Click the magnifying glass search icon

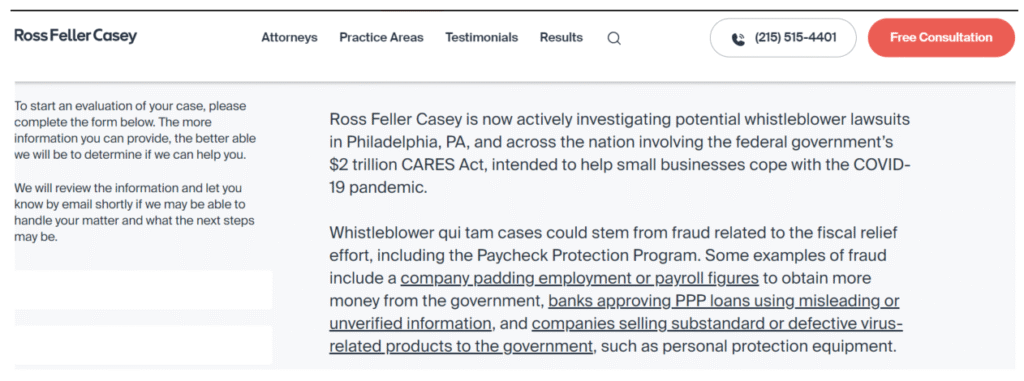click(x=614, y=38)
